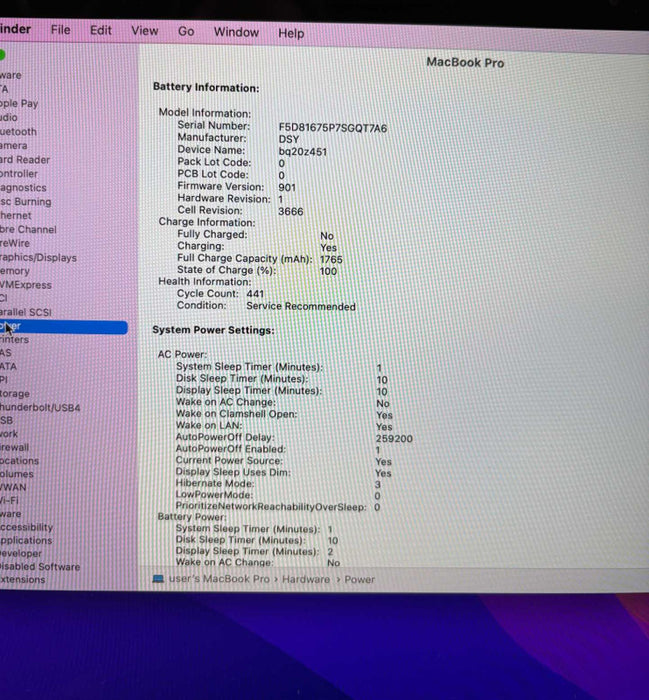Click full charge capacity value 1765
Viewport: 649px width, 700px height.
pyautogui.click(x=331, y=259)
